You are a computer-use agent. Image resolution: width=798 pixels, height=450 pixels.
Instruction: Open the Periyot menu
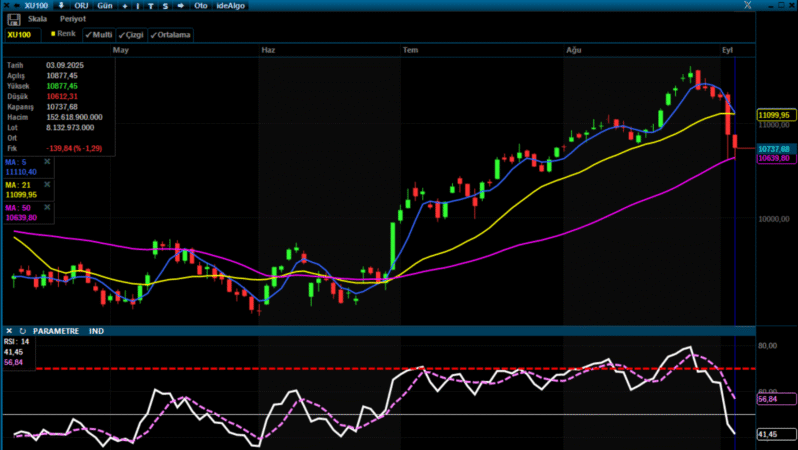(x=72, y=19)
